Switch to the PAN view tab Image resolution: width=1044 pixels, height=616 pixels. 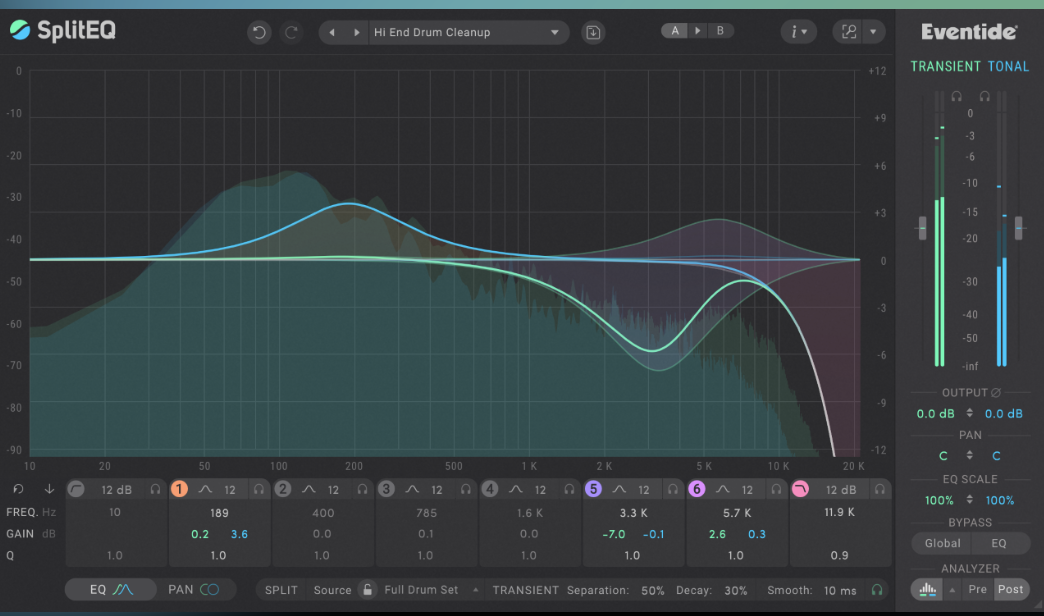pyautogui.click(x=193, y=589)
